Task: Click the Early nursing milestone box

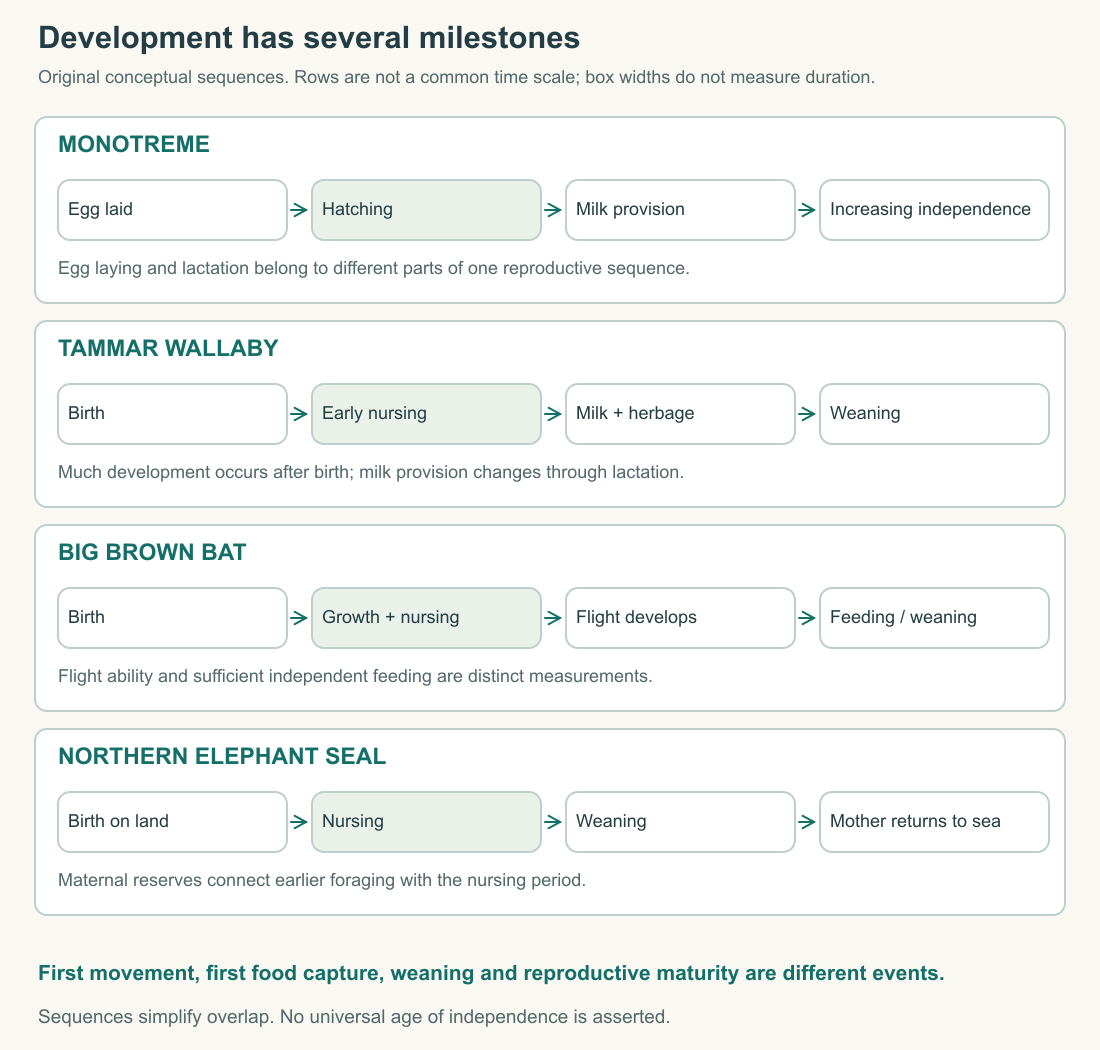Action: tap(427, 414)
